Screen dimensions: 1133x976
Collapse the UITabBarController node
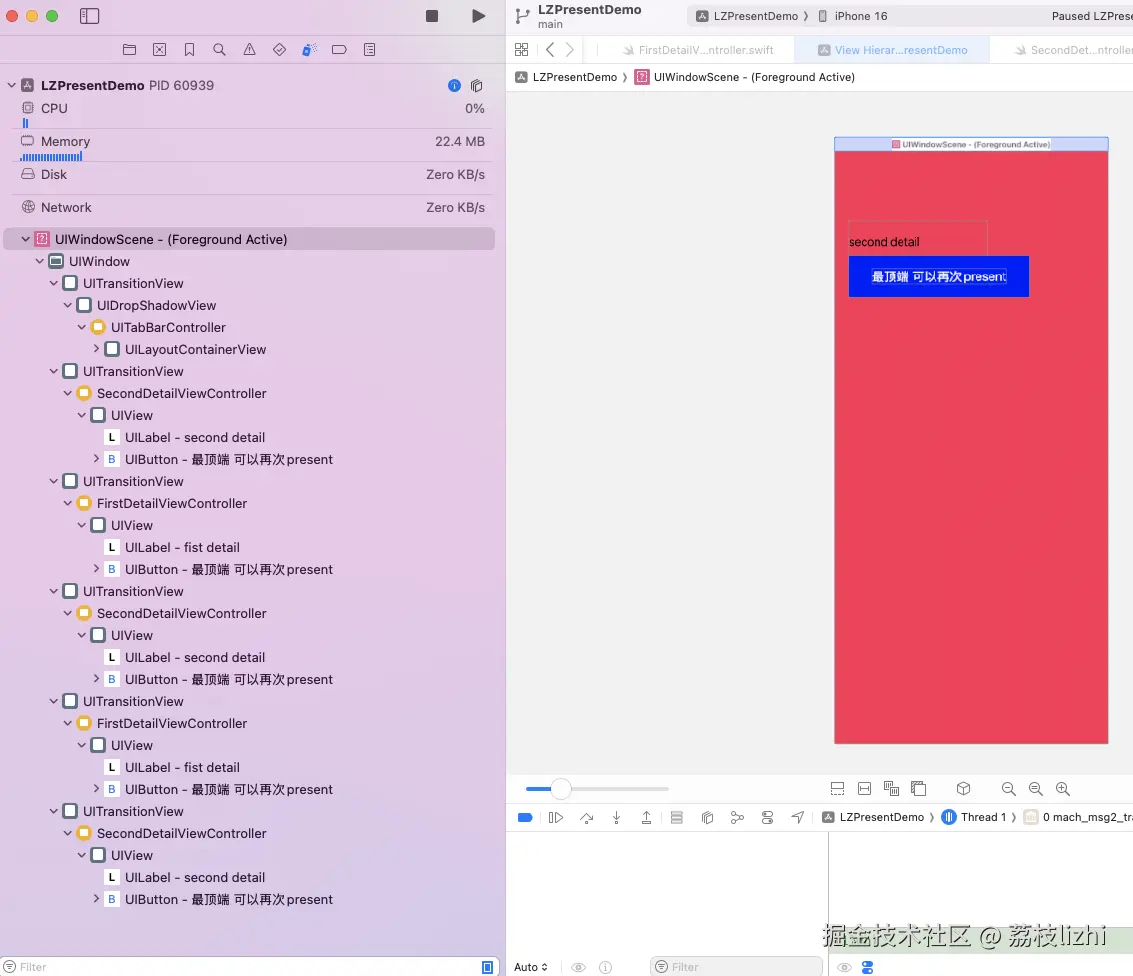(82, 327)
